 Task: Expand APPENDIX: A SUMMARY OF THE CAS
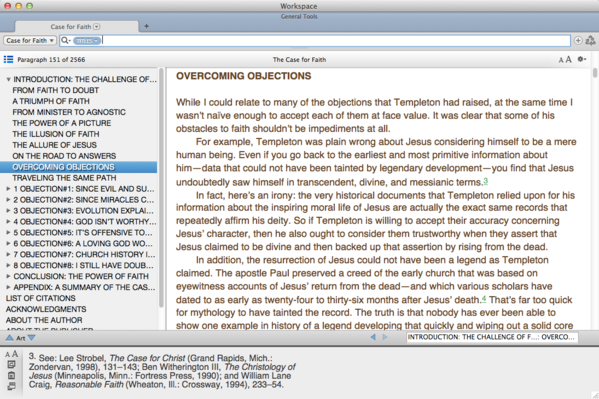point(8,287)
